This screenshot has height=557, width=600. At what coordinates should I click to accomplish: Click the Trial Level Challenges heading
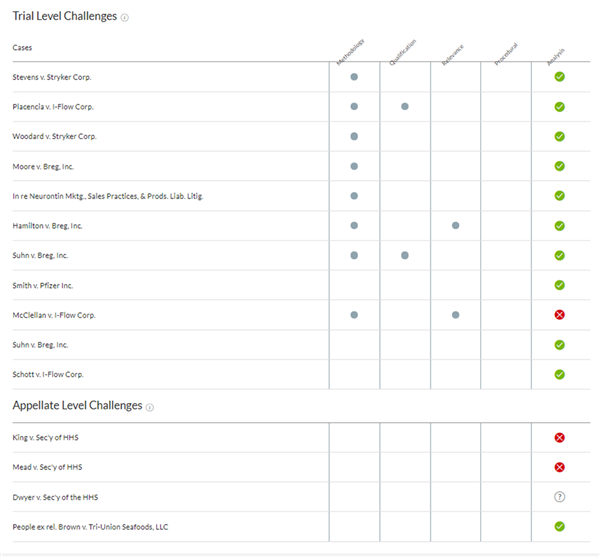(x=65, y=16)
